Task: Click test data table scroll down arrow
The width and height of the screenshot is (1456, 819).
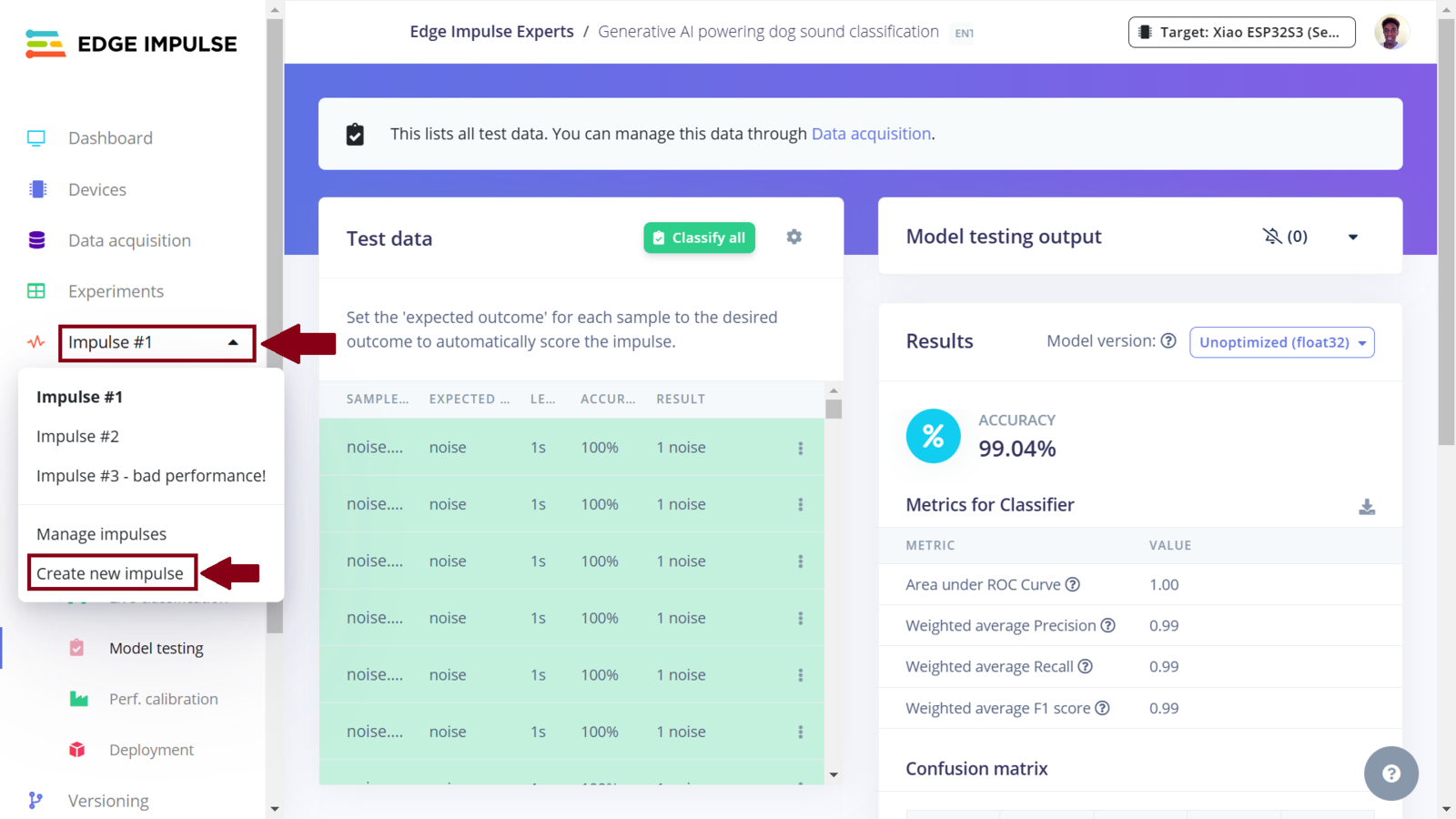Action: coord(834,775)
